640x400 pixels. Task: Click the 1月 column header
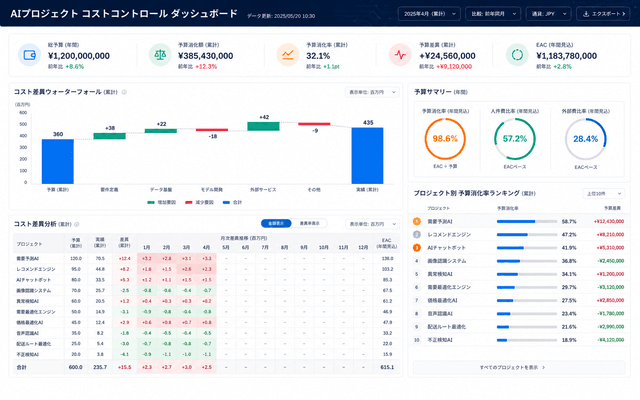click(147, 247)
